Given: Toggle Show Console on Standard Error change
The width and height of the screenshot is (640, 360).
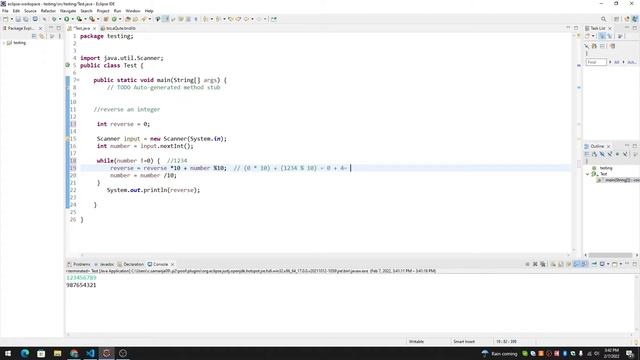Looking at the screenshot, I should (584, 264).
